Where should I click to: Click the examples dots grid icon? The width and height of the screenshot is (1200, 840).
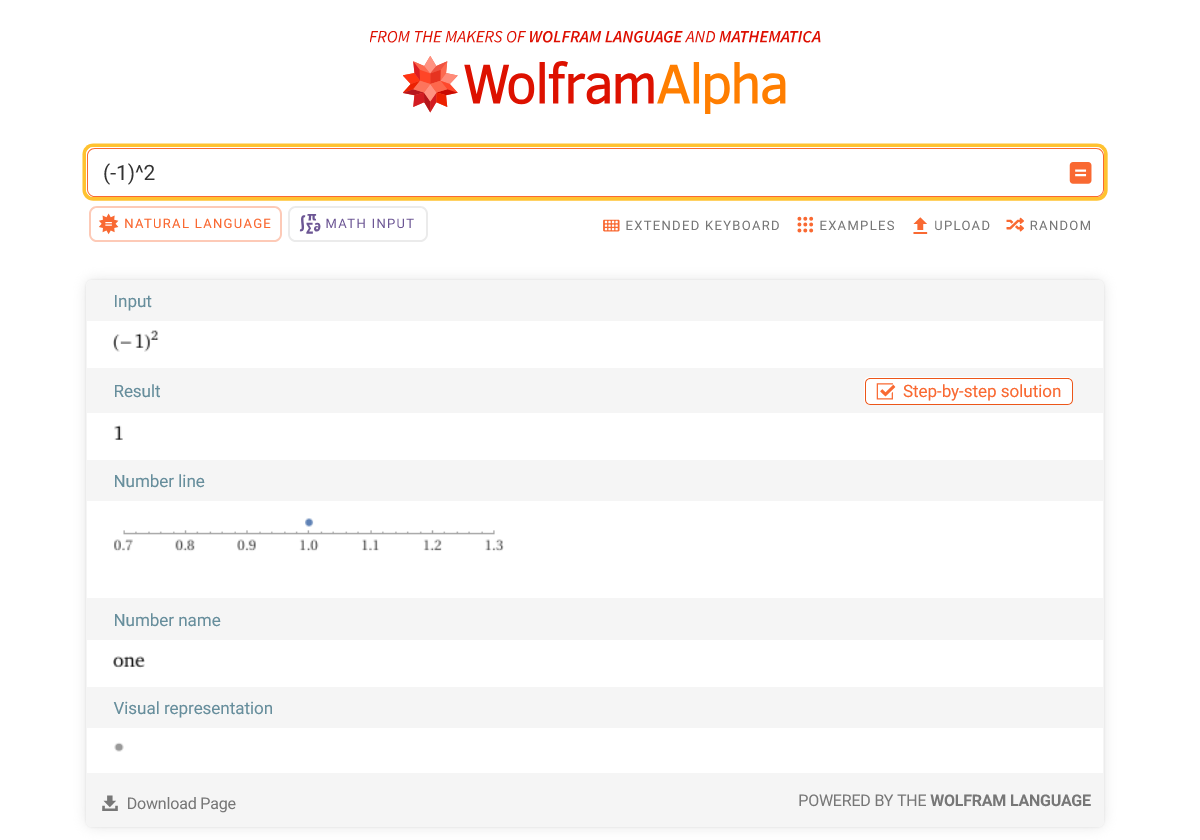(805, 225)
